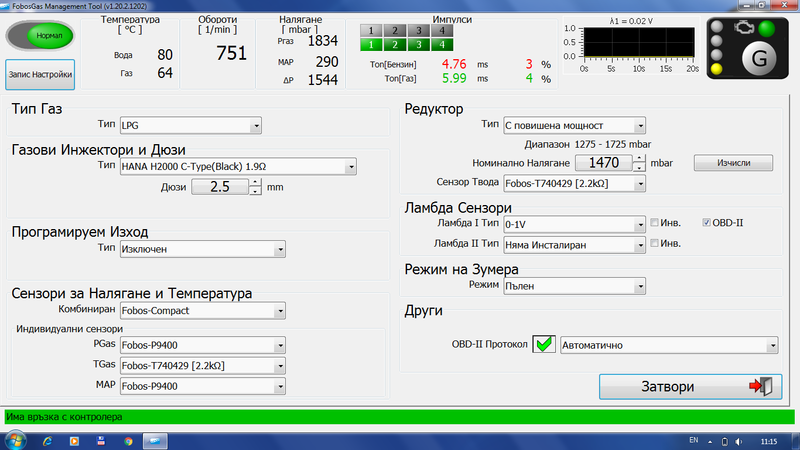The image size is (800, 450).
Task: Increase Дюзи nozzle size with up arrow
Action: pyautogui.click(x=255, y=183)
